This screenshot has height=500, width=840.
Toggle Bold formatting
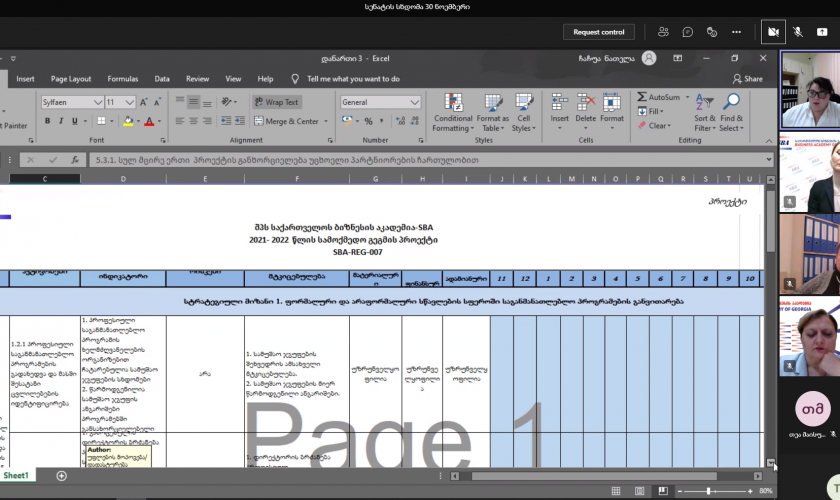(x=46, y=121)
